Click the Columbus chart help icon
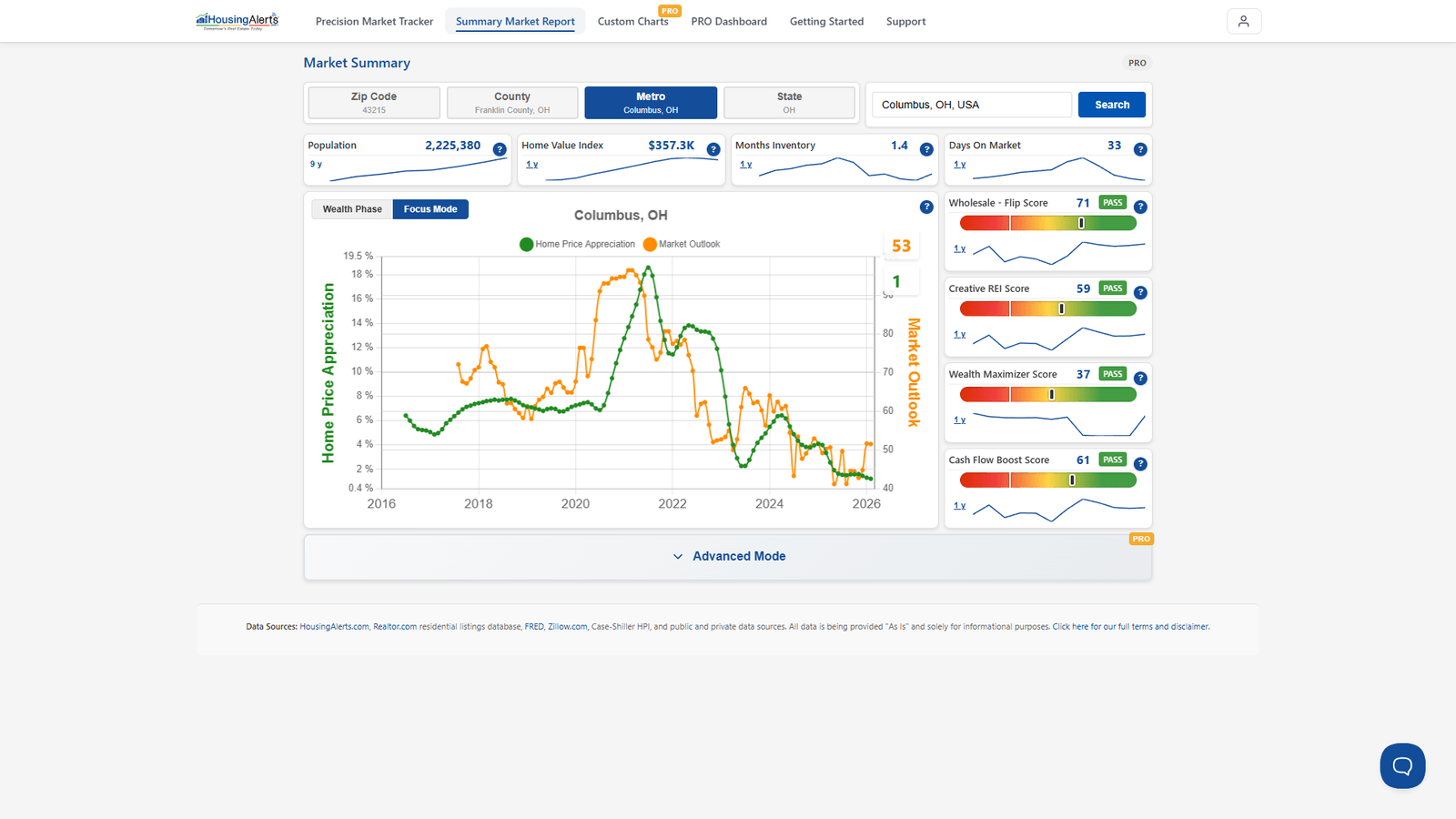1456x819 pixels. [x=926, y=207]
